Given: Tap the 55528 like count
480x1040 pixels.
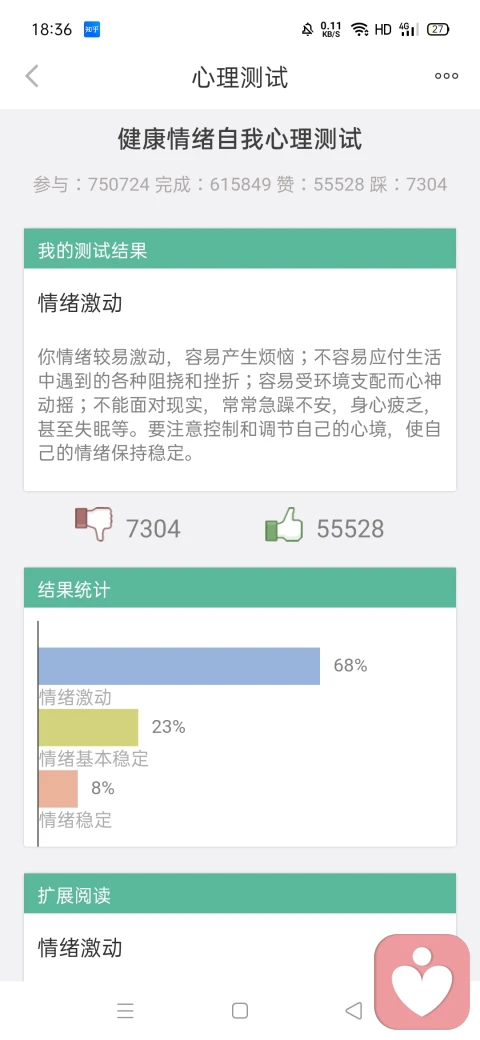Looking at the screenshot, I should [350, 529].
